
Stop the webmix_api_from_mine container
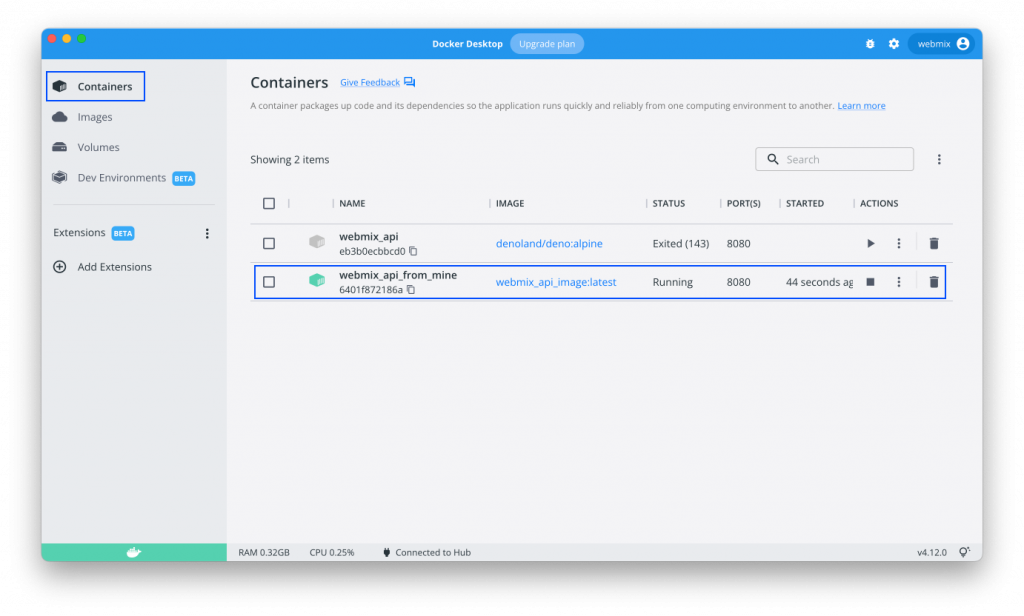coord(871,282)
